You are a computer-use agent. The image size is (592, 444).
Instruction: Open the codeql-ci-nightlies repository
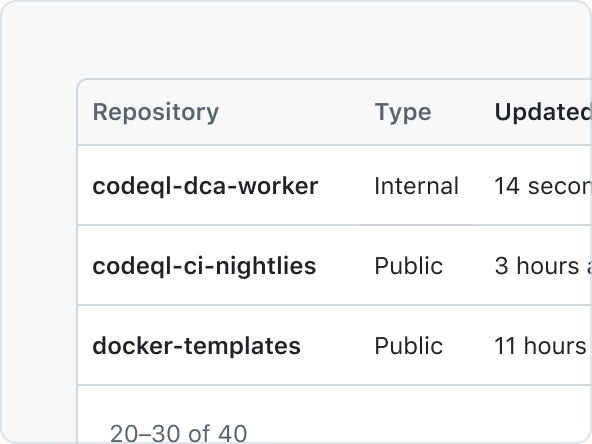coord(204,266)
